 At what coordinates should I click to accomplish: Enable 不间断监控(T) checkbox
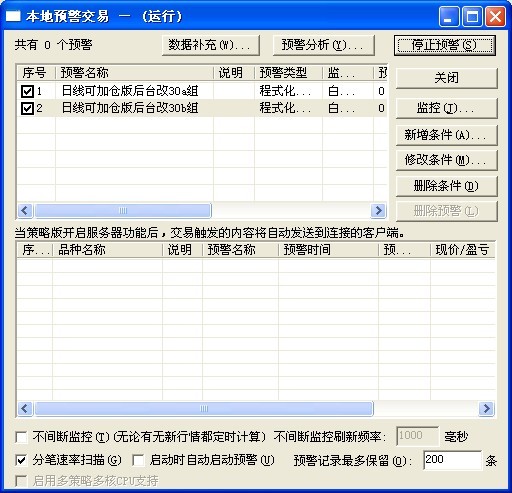tap(21, 437)
